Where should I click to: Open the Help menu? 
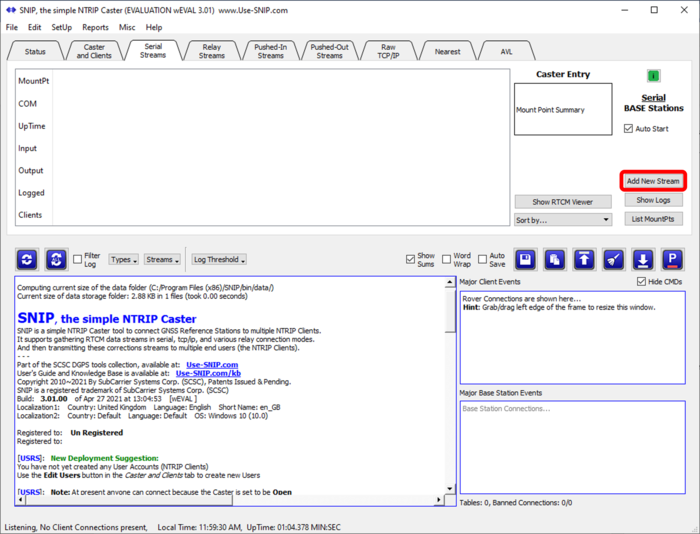point(154,27)
